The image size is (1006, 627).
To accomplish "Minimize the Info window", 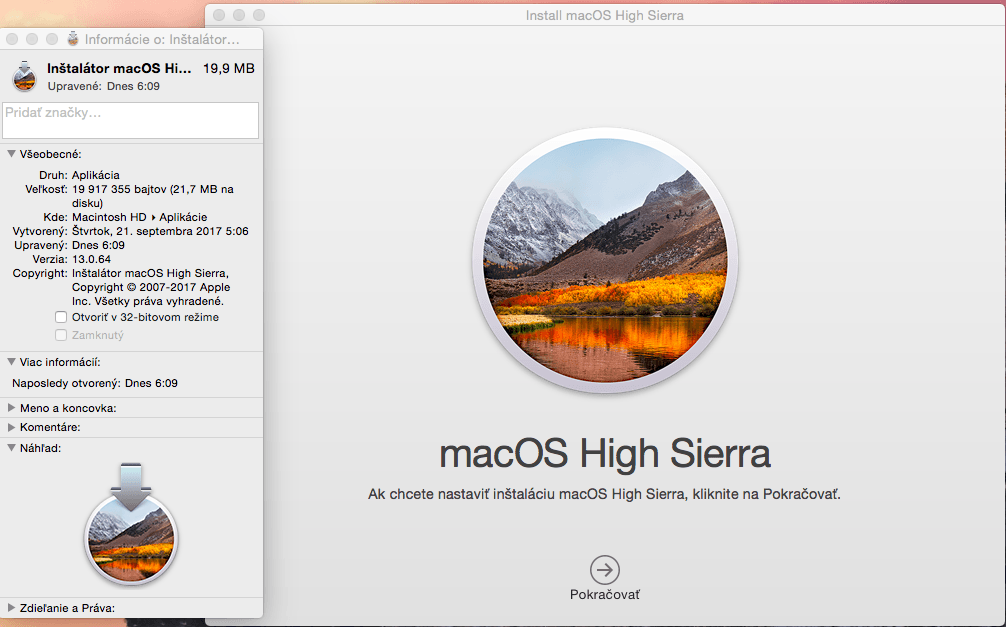I will (31, 39).
